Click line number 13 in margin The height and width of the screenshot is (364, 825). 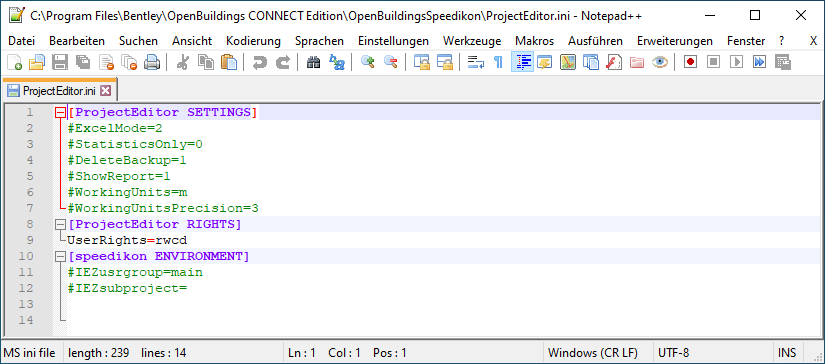click(x=27, y=305)
